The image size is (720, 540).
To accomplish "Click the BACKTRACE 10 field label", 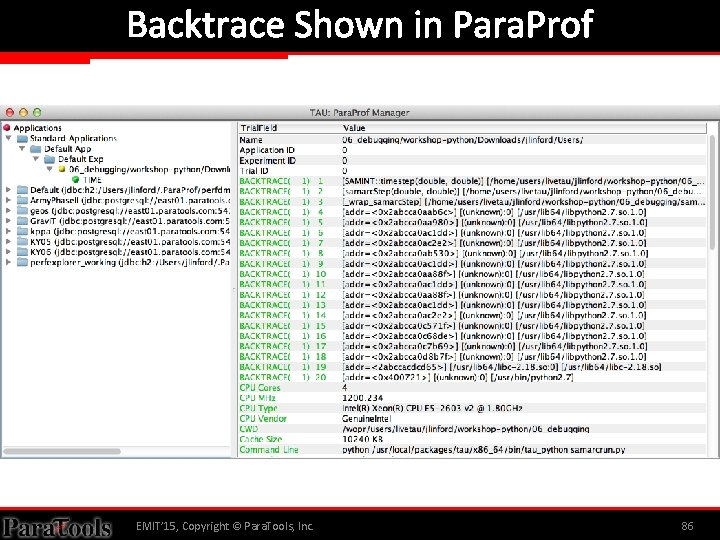I will coord(283,274).
